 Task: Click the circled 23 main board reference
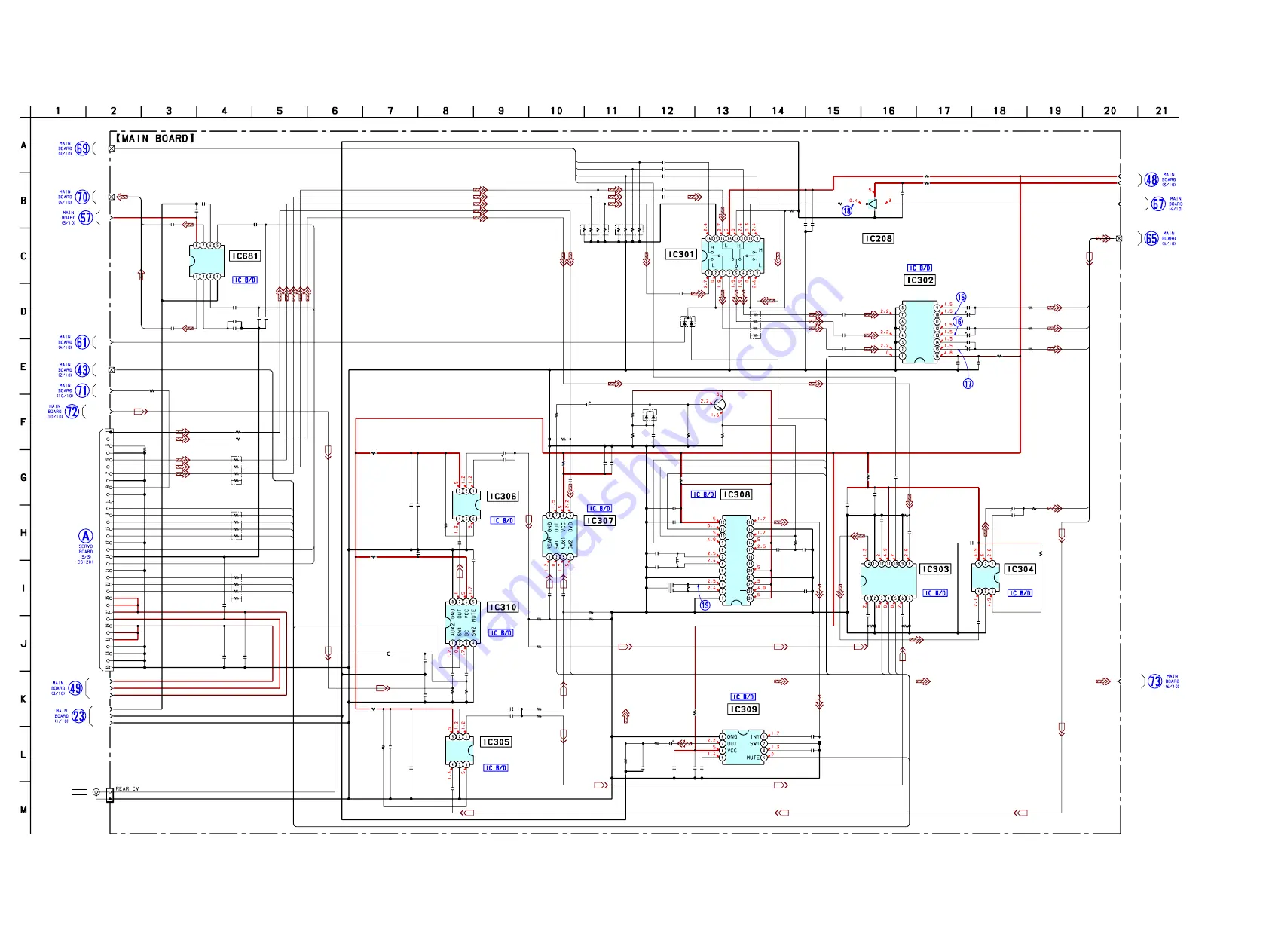[x=78, y=716]
